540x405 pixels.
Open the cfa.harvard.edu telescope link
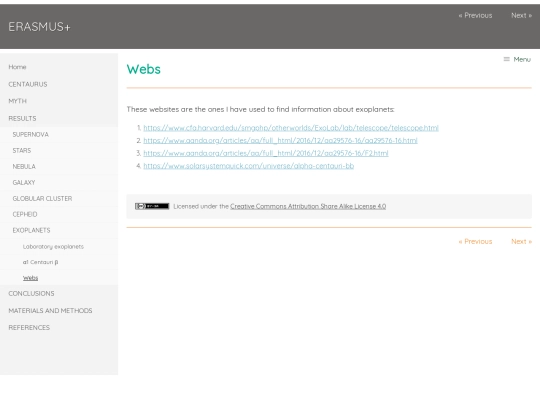(x=291, y=128)
